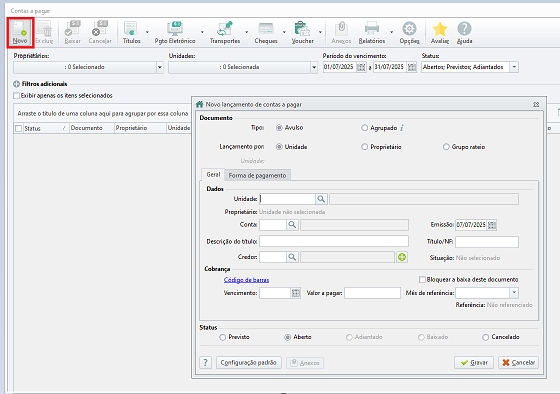Open the Unidades dropdown
This screenshot has height=394, width=560.
pyautogui.click(x=314, y=67)
